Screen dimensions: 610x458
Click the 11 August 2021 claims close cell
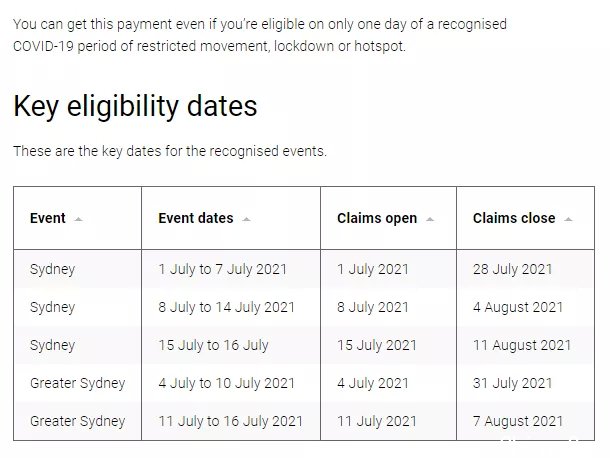[526, 345]
